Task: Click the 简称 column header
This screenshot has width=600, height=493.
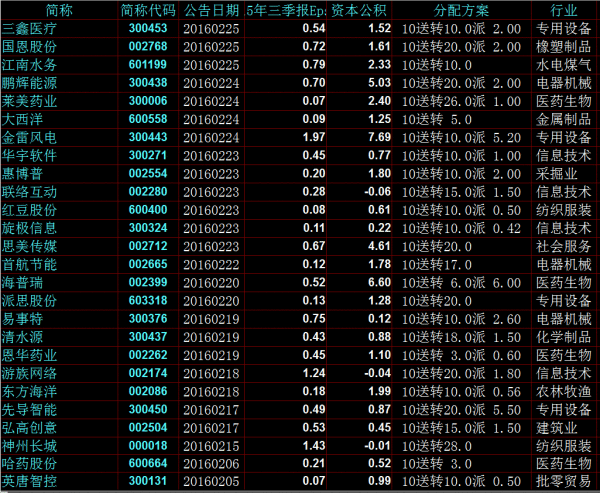Action: pyautogui.click(x=59, y=10)
